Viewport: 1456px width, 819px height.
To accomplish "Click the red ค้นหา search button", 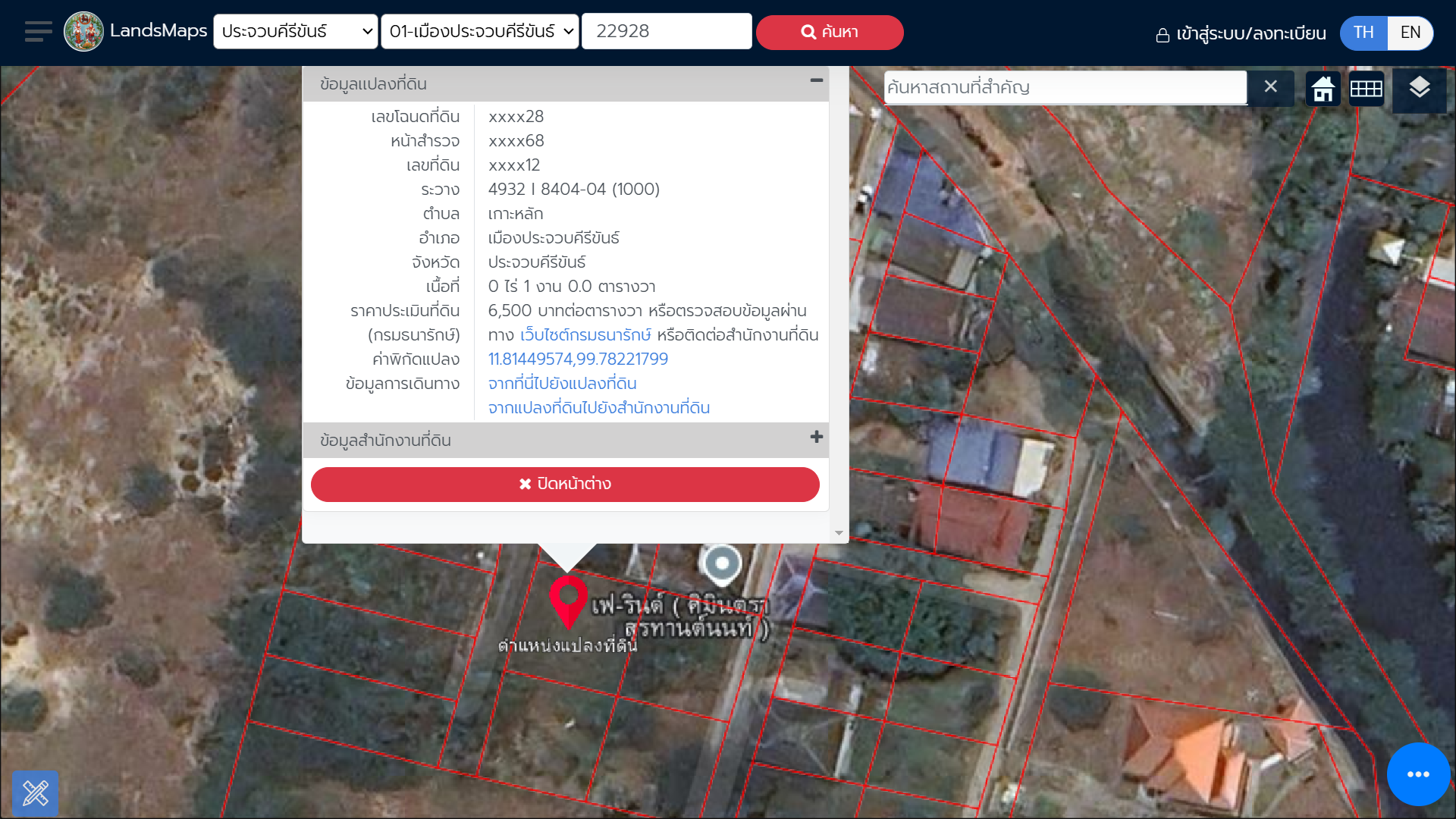I will coord(830,33).
